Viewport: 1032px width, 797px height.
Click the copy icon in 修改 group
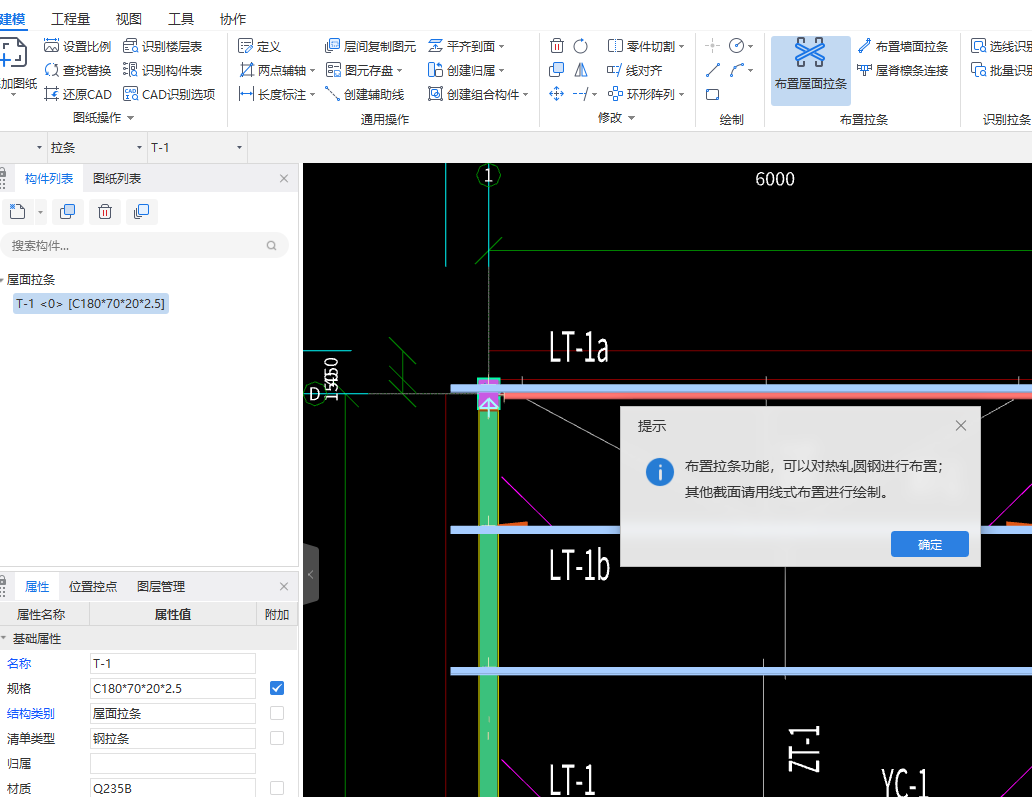(557, 70)
